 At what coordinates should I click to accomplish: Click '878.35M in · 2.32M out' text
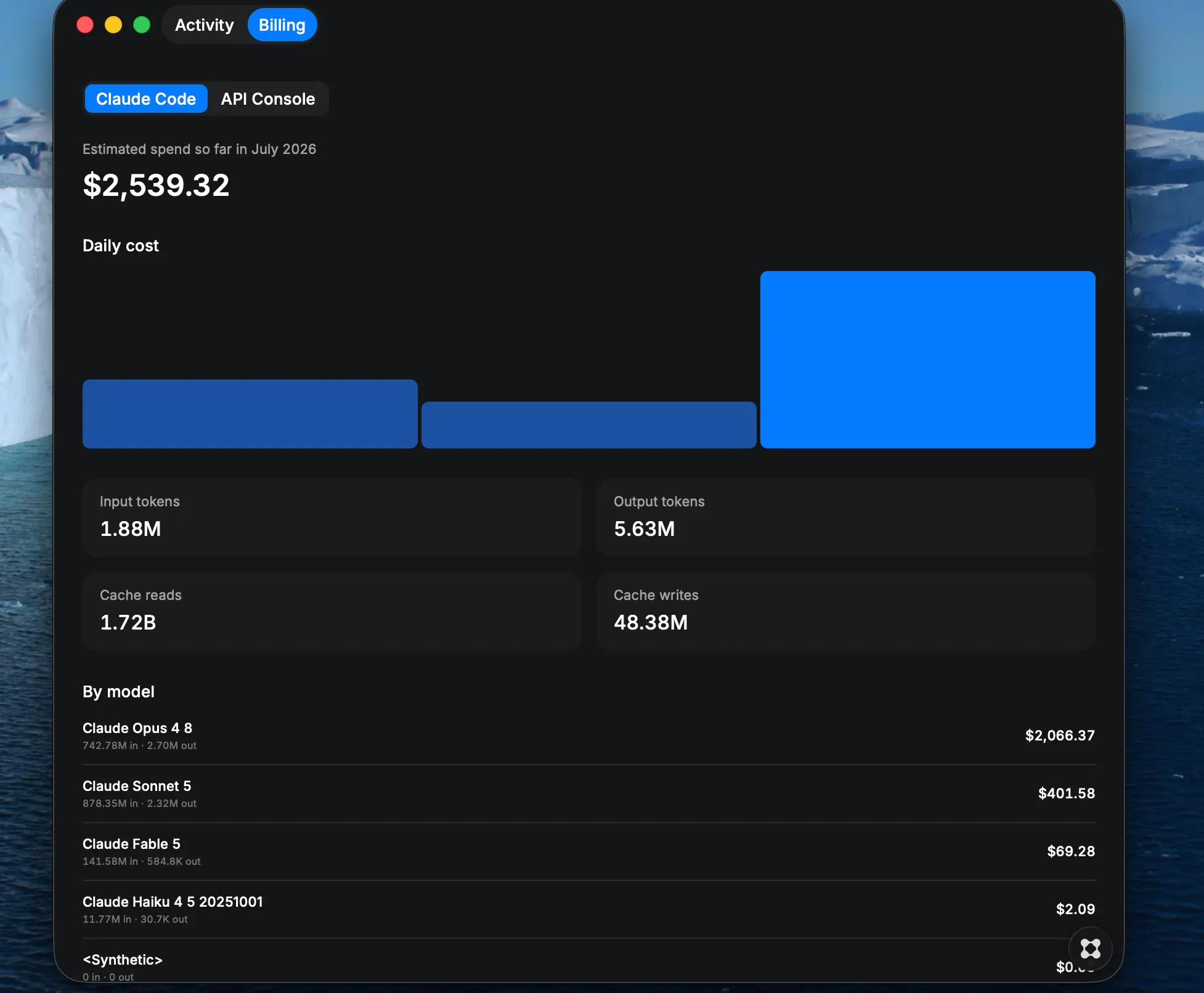139,803
